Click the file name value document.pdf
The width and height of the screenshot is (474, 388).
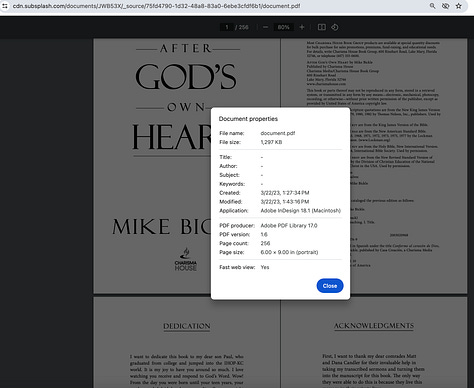point(278,133)
